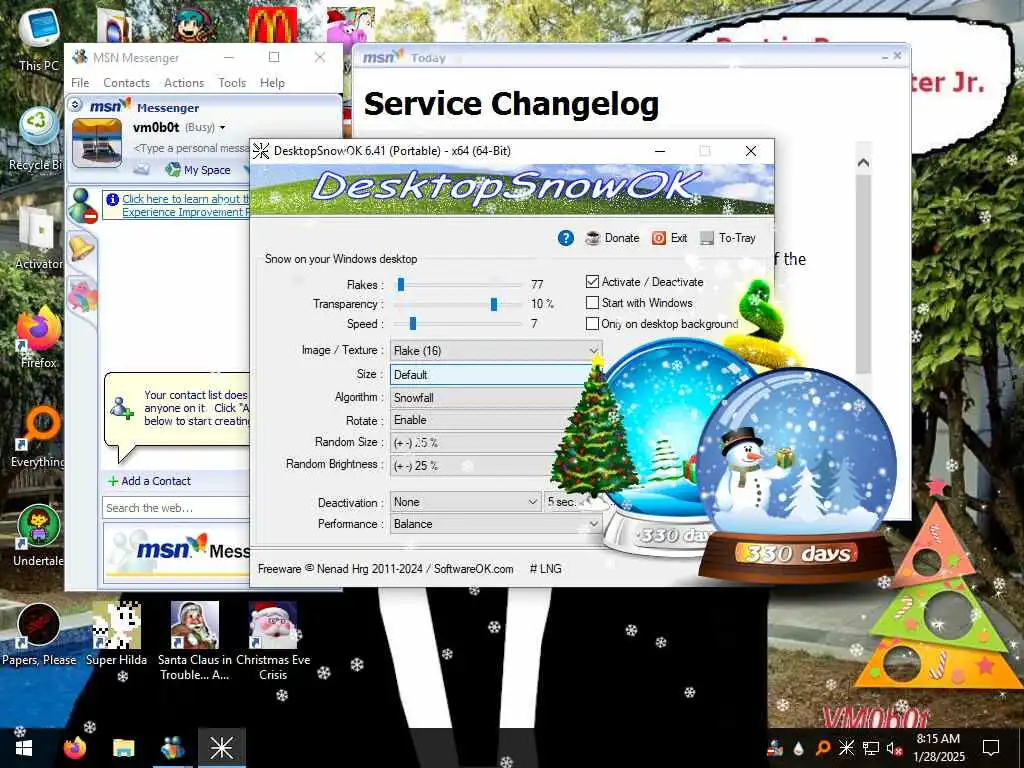
Task: Collapse the MSN Messenger header chevron button
Action: [x=75, y=104]
